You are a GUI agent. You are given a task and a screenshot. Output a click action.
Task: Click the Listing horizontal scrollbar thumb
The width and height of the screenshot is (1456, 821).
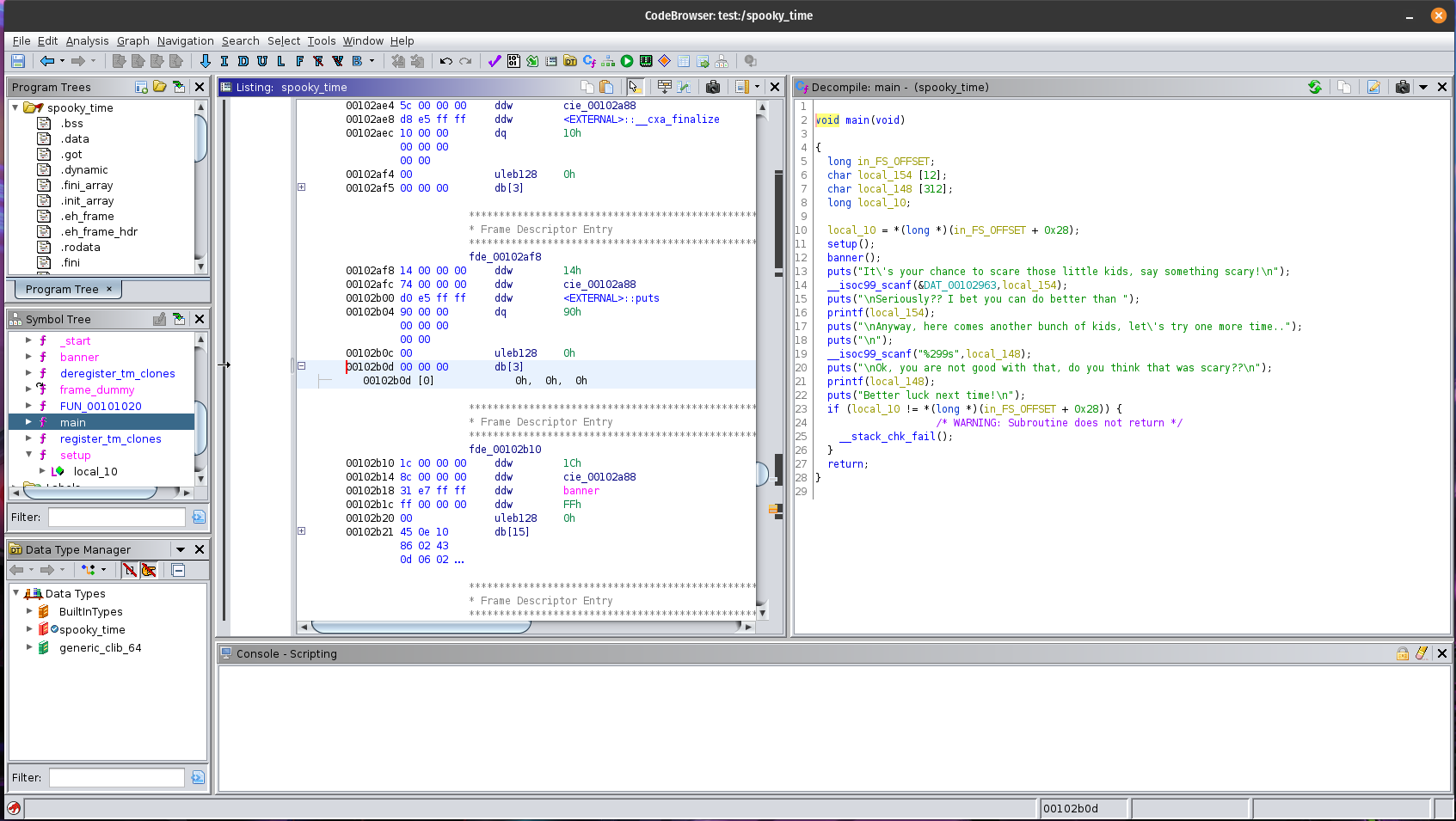pos(421,627)
